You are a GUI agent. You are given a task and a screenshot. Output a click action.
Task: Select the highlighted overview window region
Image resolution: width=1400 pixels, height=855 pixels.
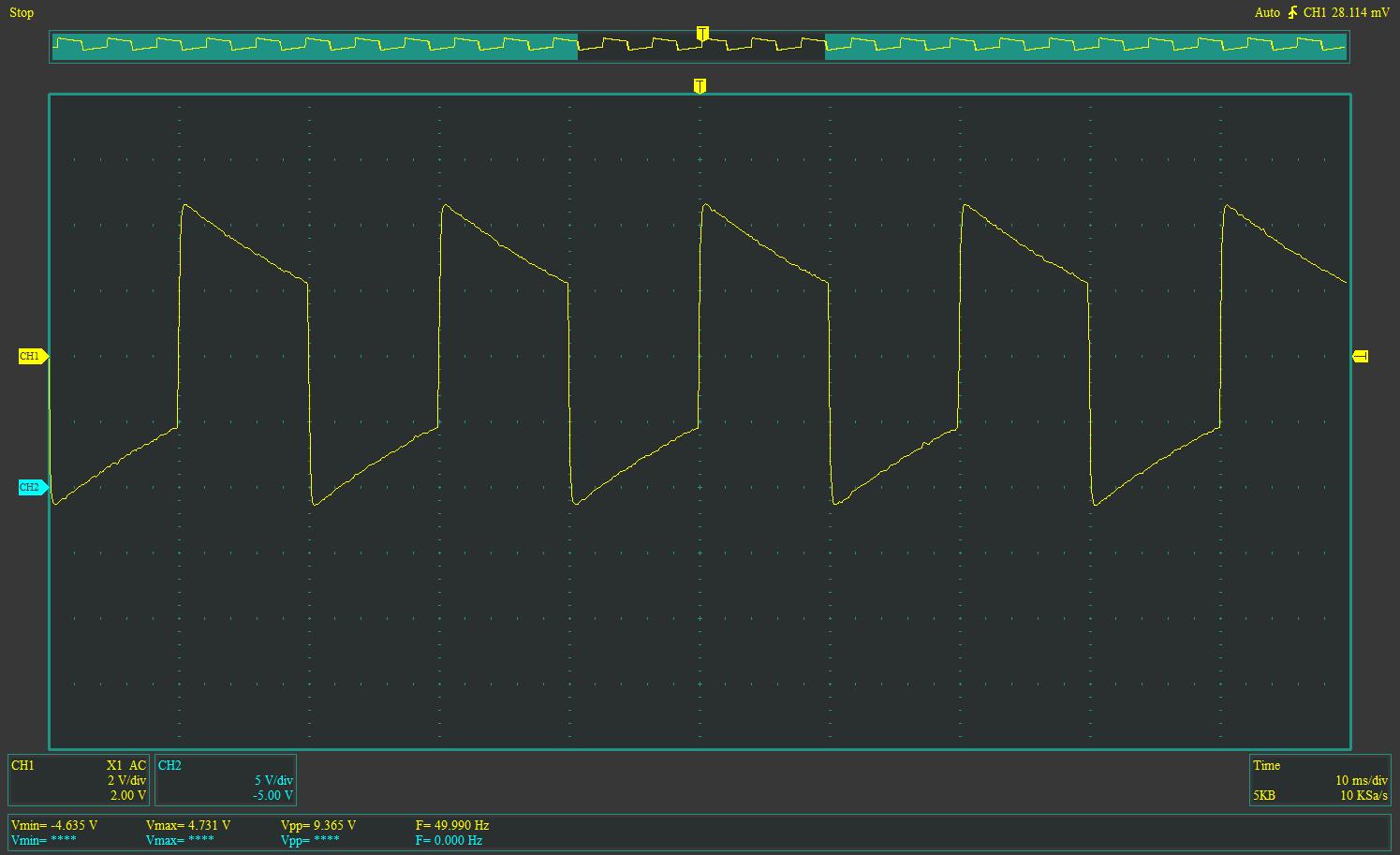click(701, 47)
